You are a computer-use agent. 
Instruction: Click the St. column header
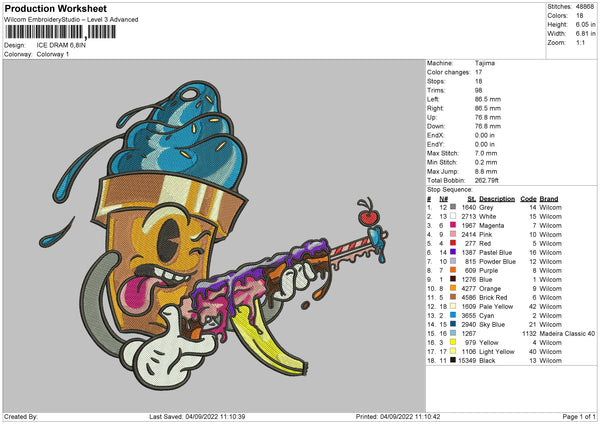pyautogui.click(x=471, y=199)
